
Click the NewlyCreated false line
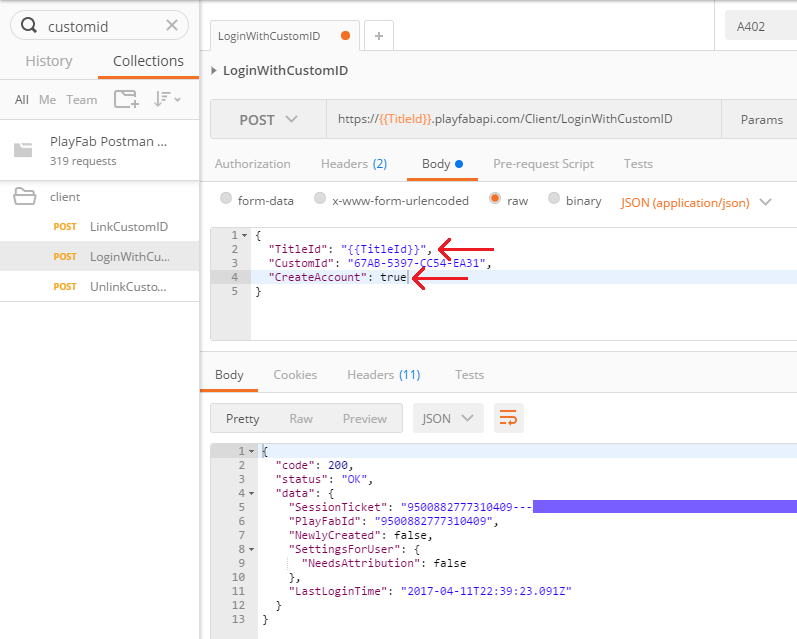[x=529, y=535]
